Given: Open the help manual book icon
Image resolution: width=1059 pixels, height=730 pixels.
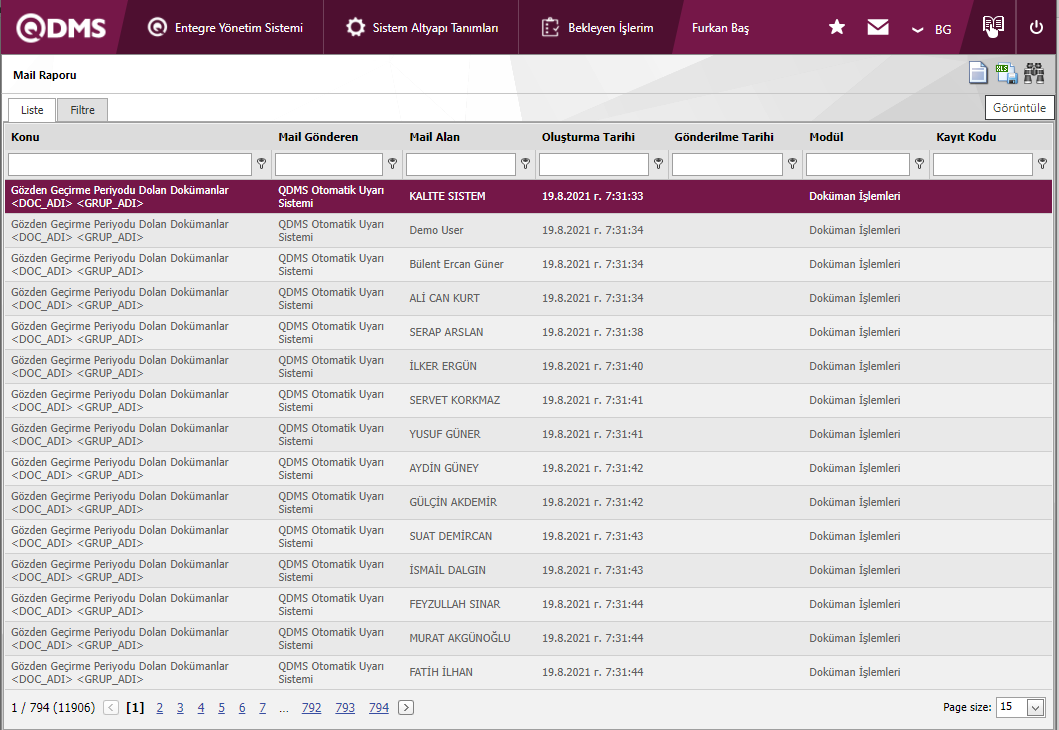Looking at the screenshot, I should point(992,27).
